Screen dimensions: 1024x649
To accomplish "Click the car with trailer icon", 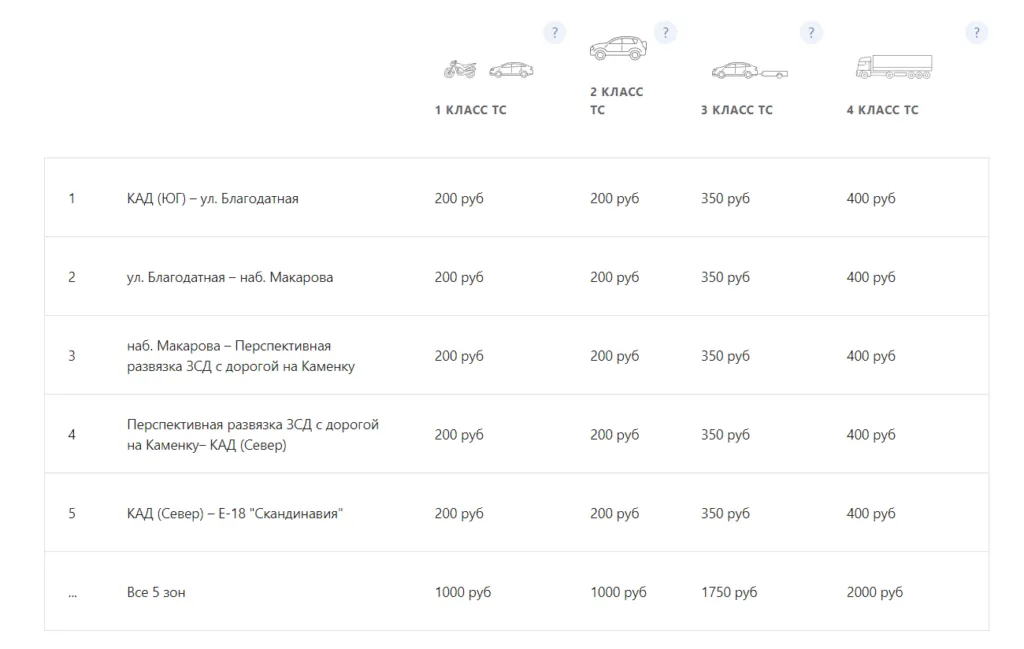I will 749,71.
